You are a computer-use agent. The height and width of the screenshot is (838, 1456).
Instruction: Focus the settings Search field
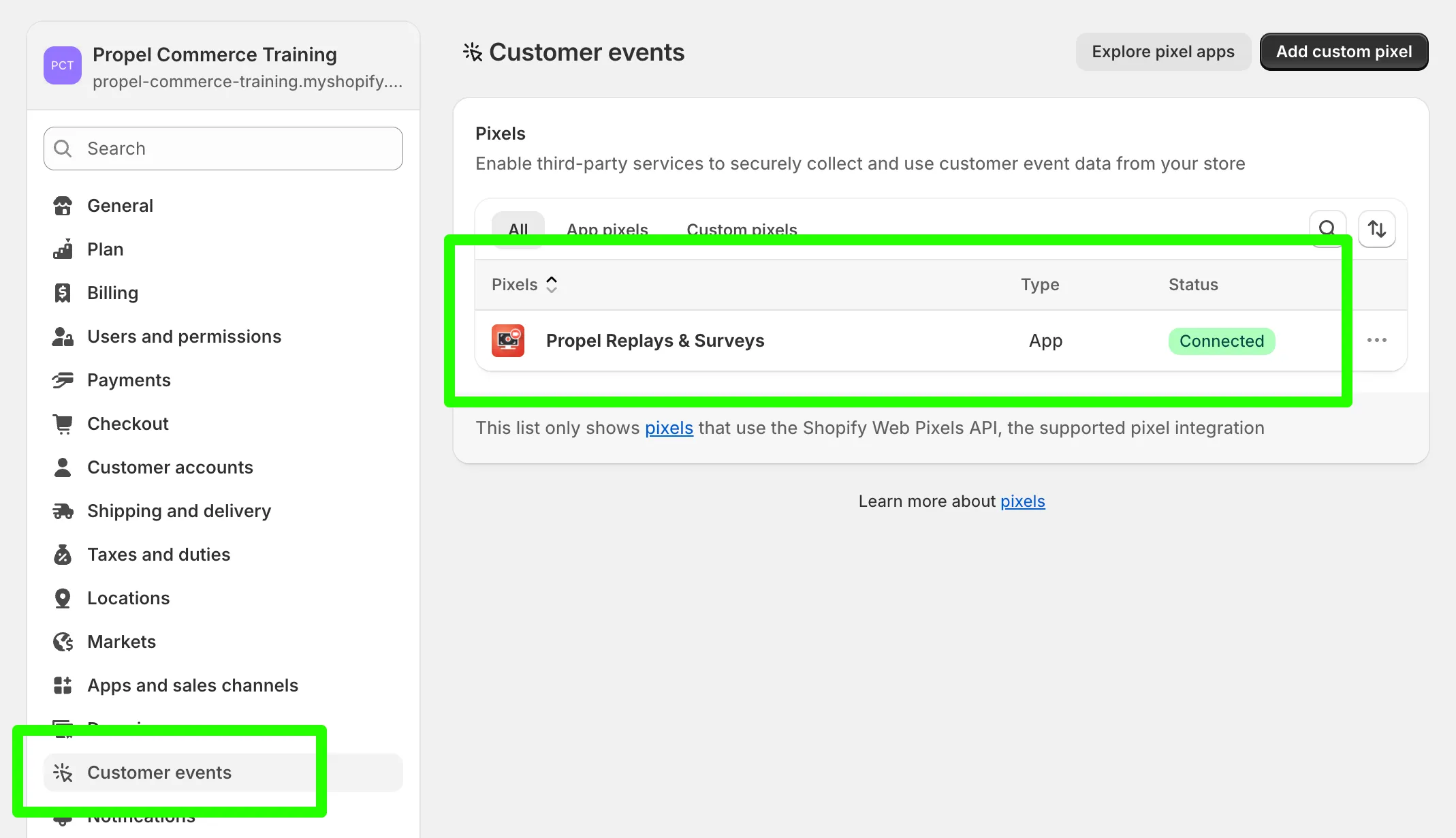223,149
